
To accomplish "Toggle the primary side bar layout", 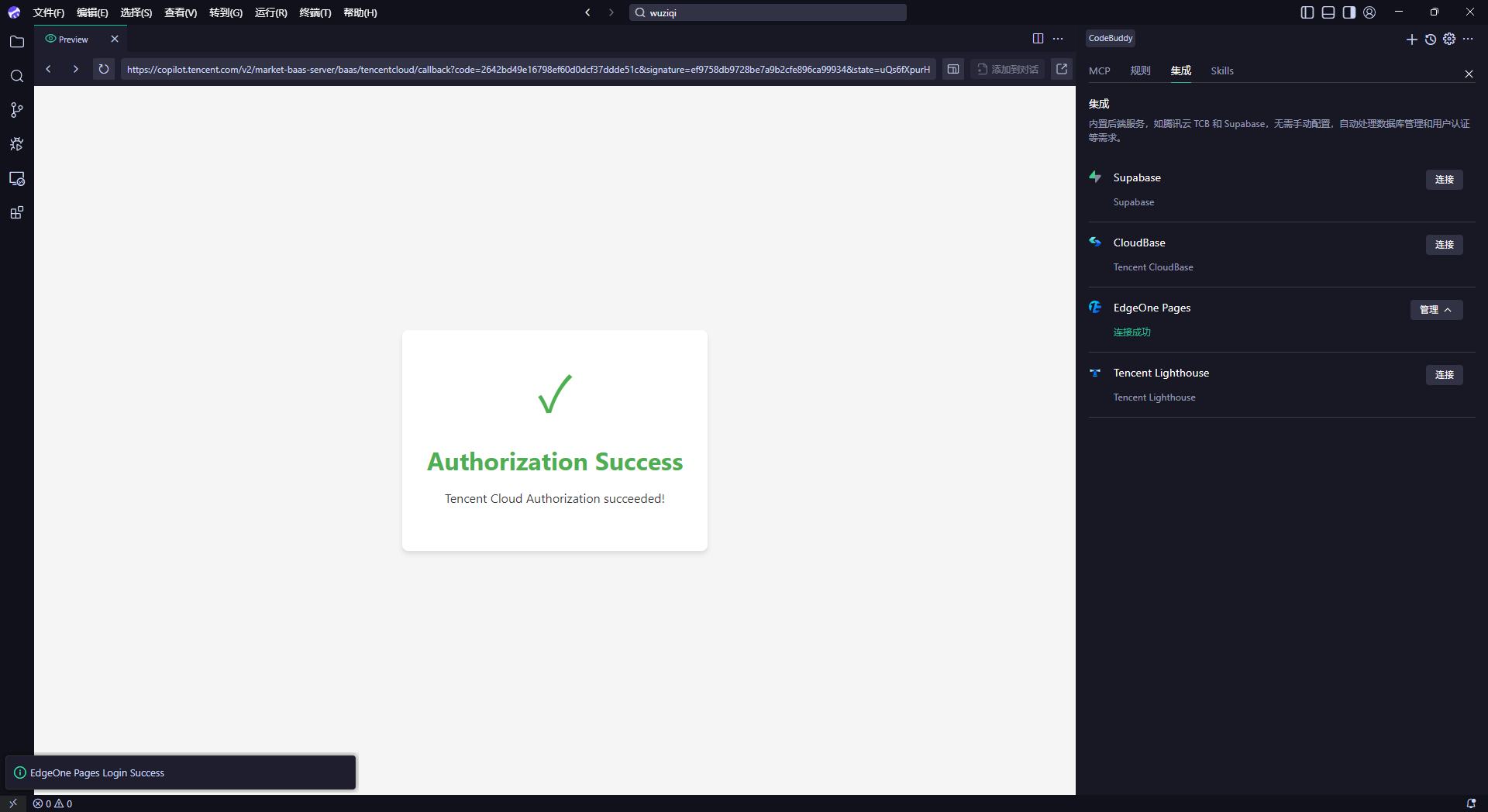I will click(1307, 12).
